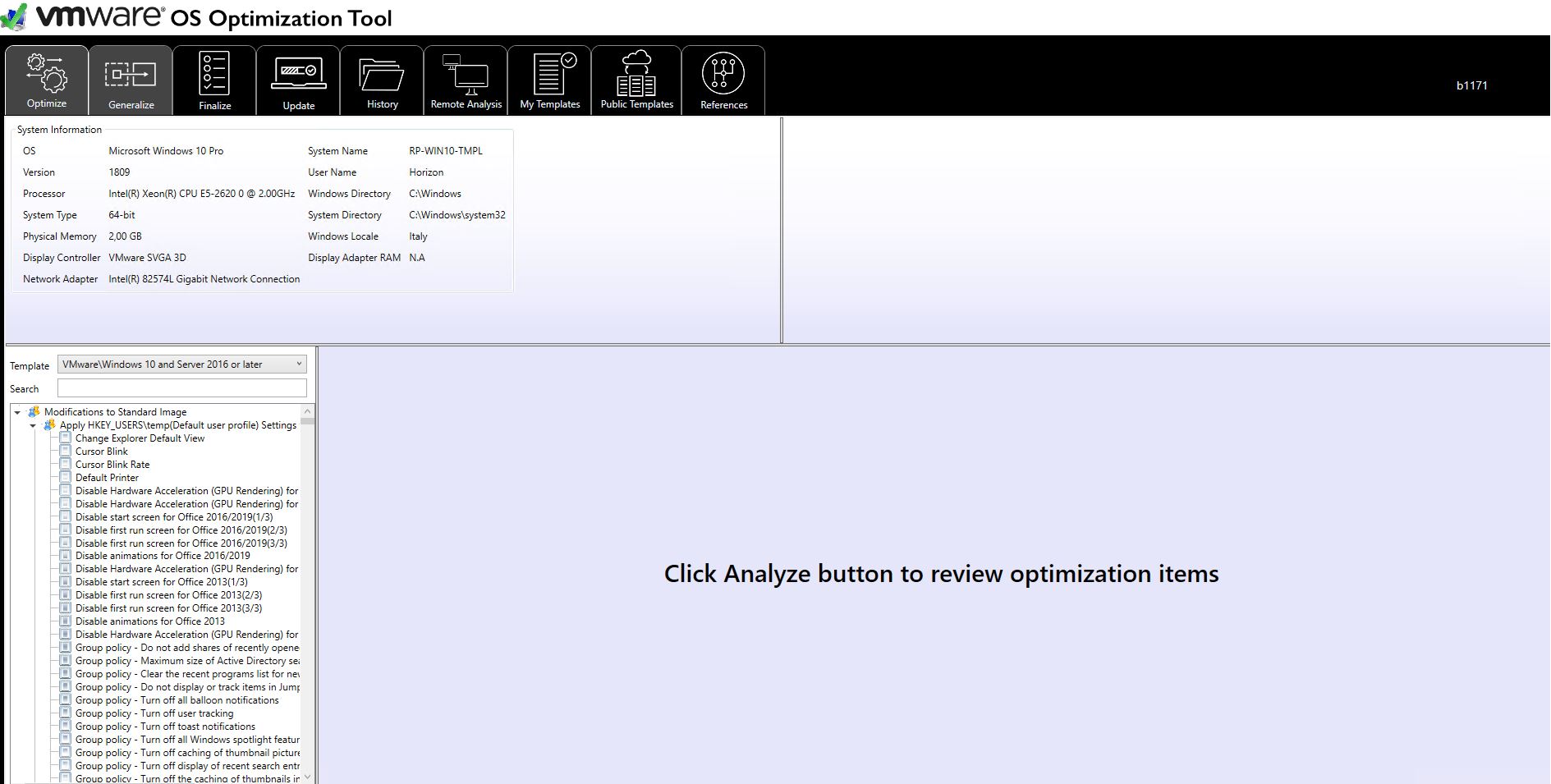The width and height of the screenshot is (1551, 784).
Task: Click system name value RP-WIN10-TMPL
Action: (446, 150)
